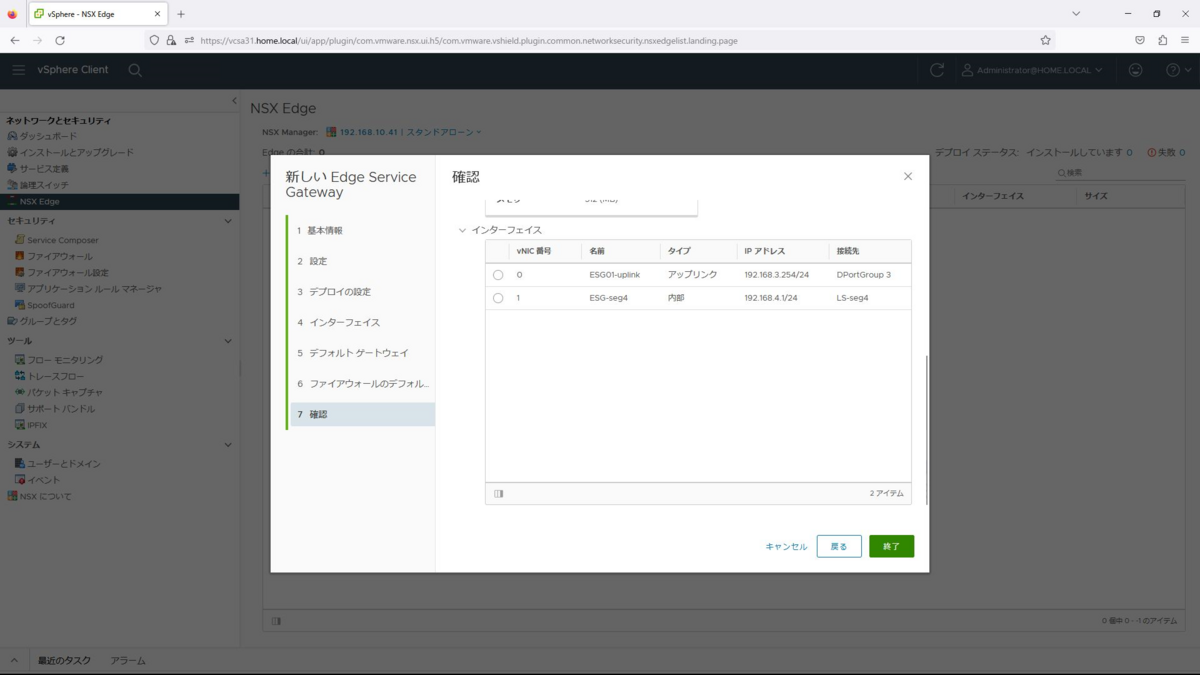Open the feedback smiley icon
Screen dimensions: 1200x675
pos(1135,70)
